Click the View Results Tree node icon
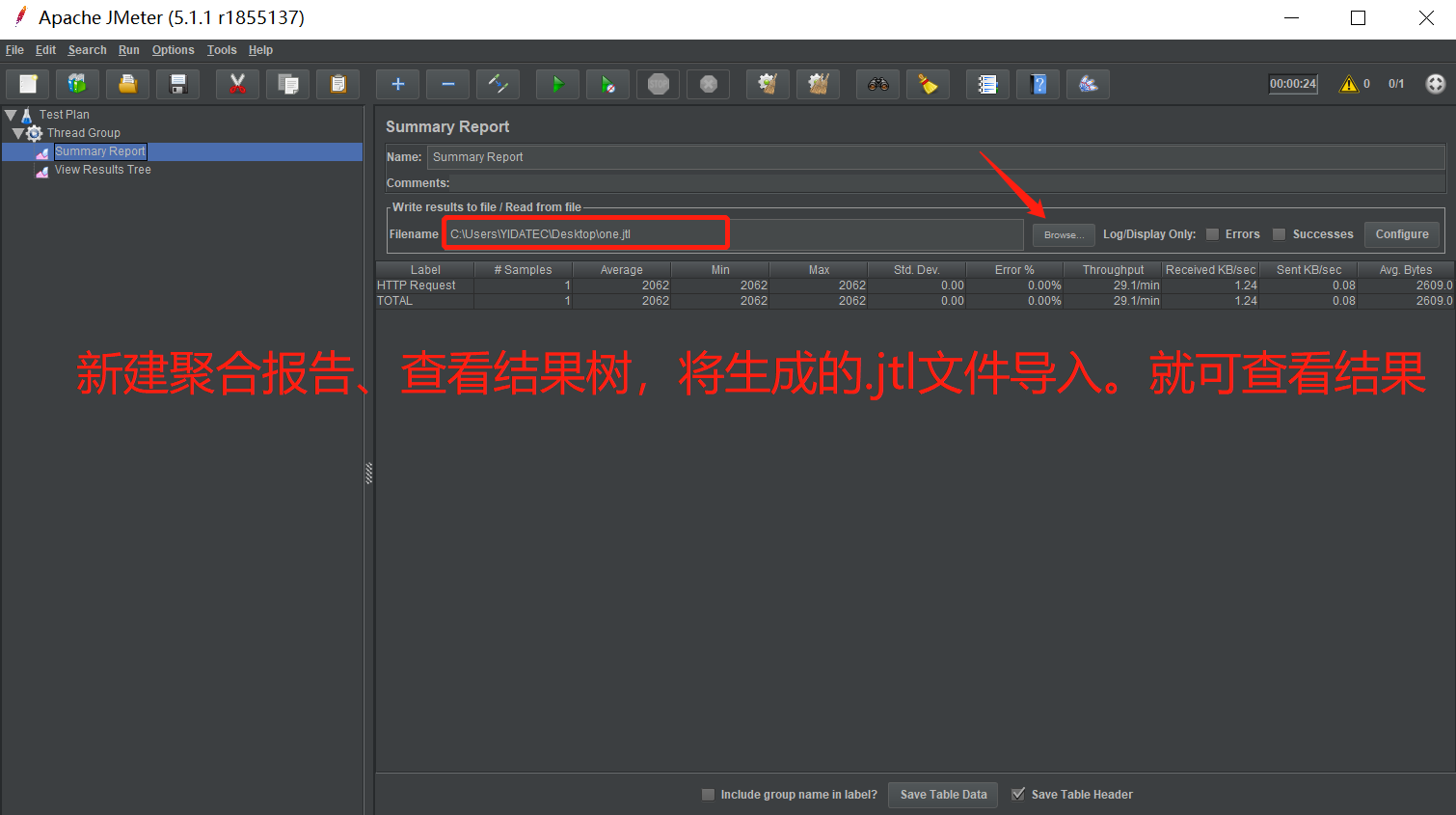Screen dimensions: 1456x815 tap(42, 171)
